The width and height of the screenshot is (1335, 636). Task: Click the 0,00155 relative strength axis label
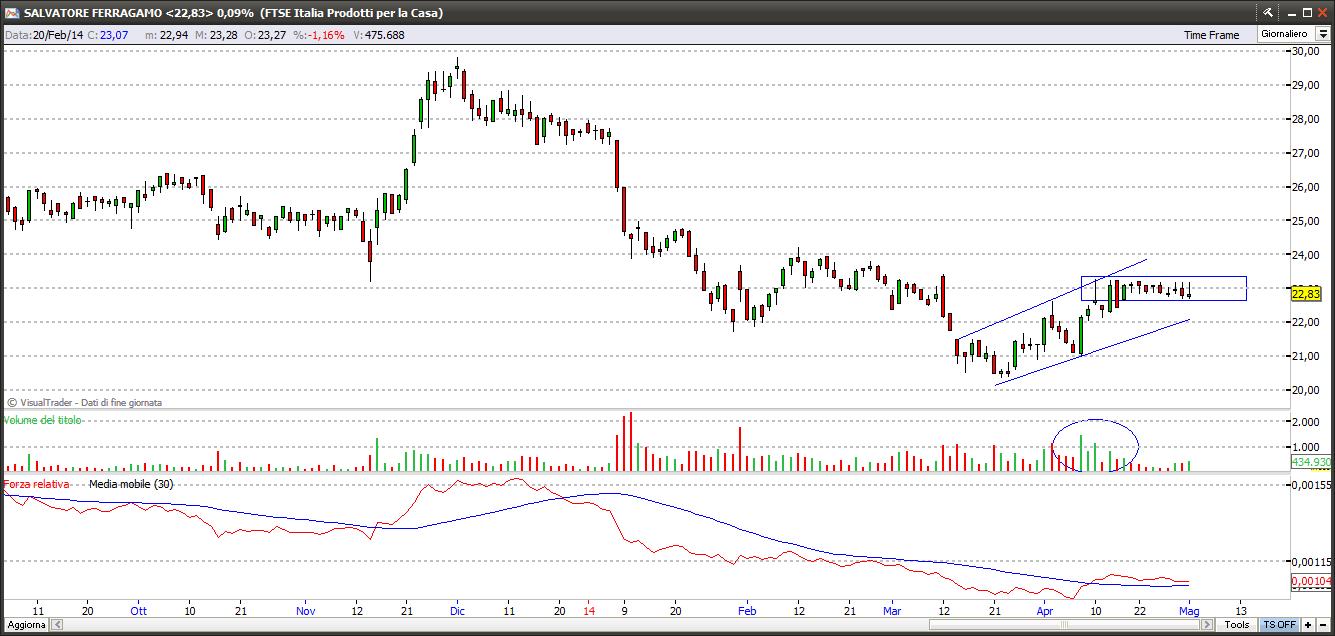pyautogui.click(x=1309, y=485)
